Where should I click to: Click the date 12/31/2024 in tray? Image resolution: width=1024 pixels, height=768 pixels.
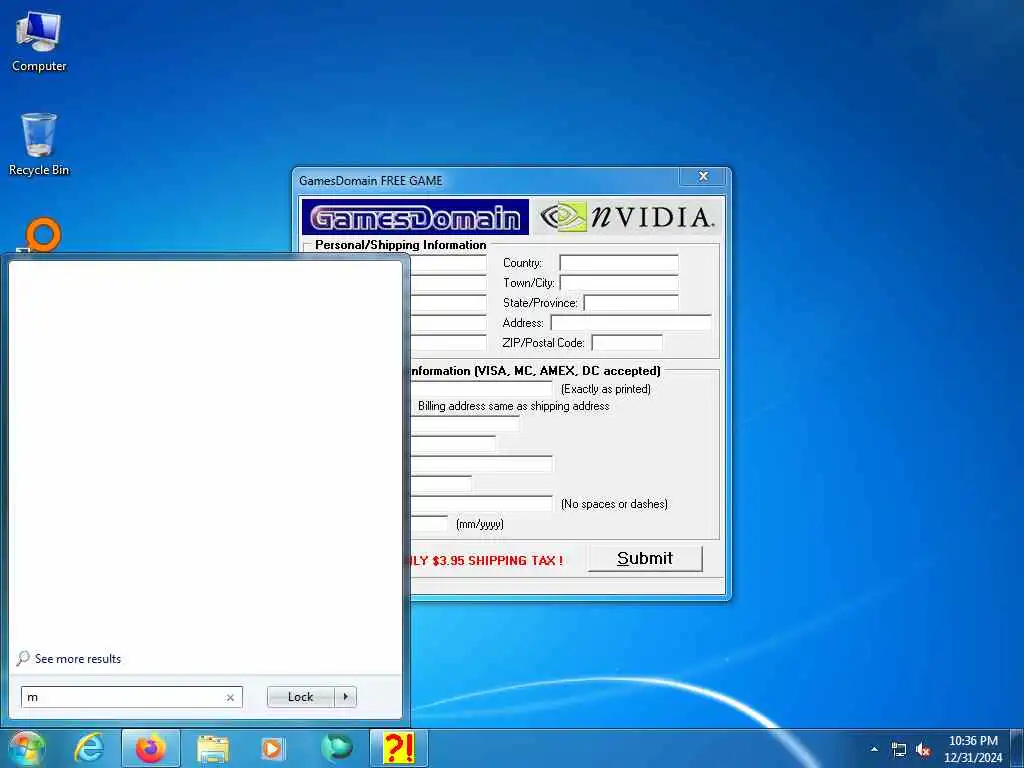(x=973, y=758)
